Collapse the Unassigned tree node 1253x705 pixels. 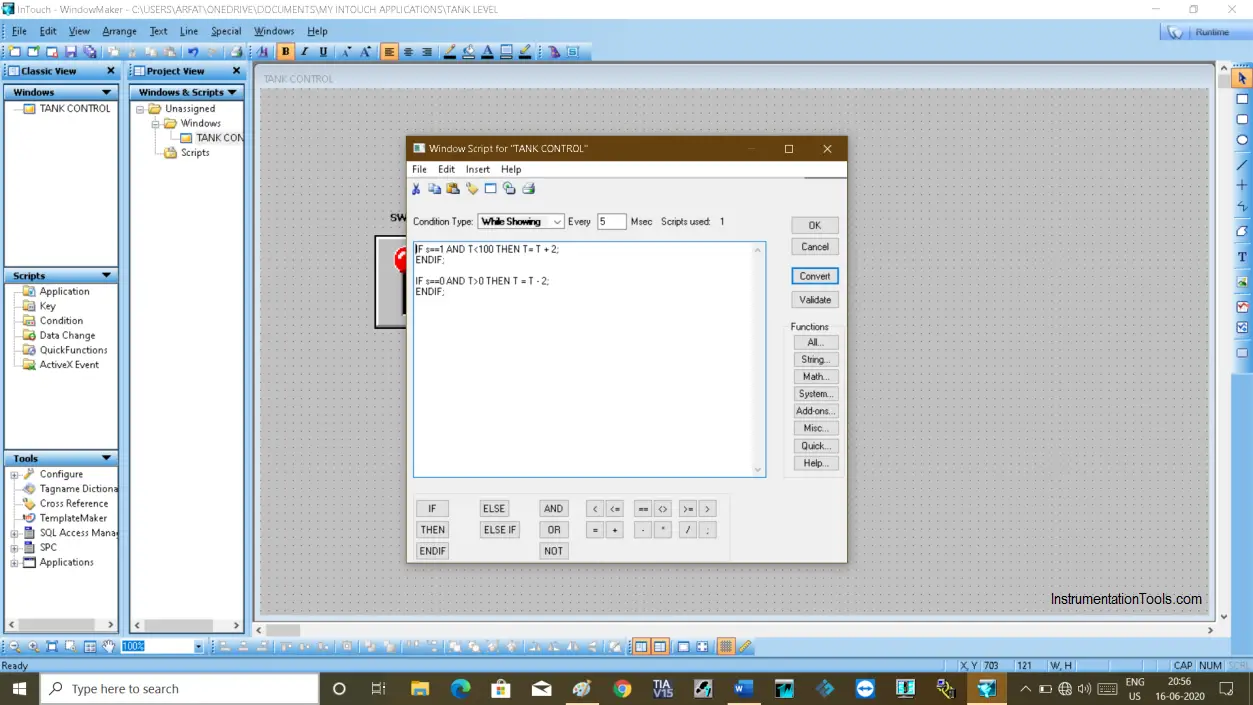141,109
